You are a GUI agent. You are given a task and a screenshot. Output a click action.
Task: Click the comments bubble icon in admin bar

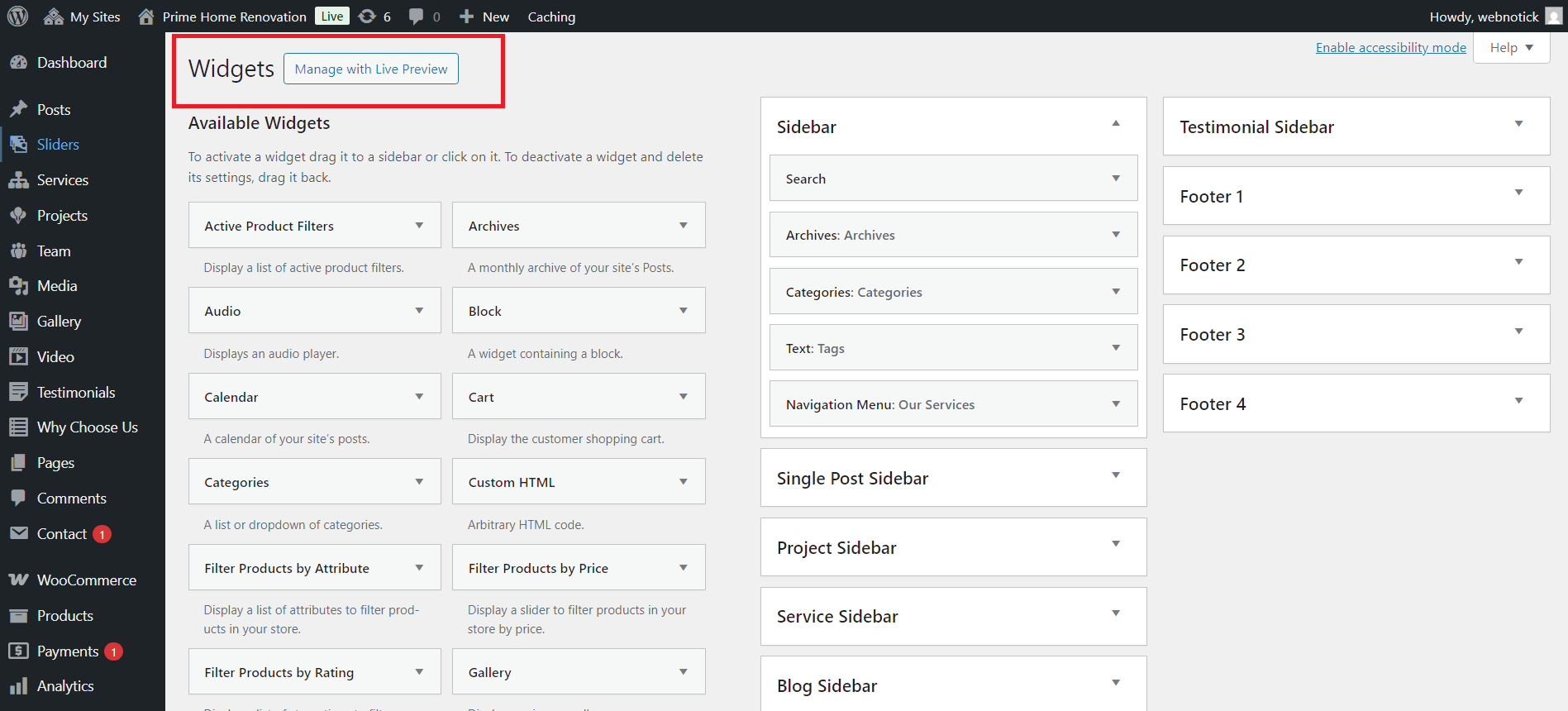(417, 17)
